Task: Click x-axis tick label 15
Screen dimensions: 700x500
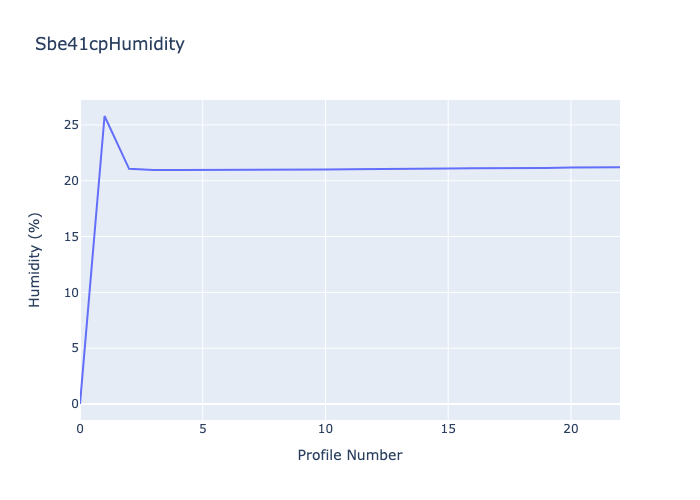Action: pos(448,428)
